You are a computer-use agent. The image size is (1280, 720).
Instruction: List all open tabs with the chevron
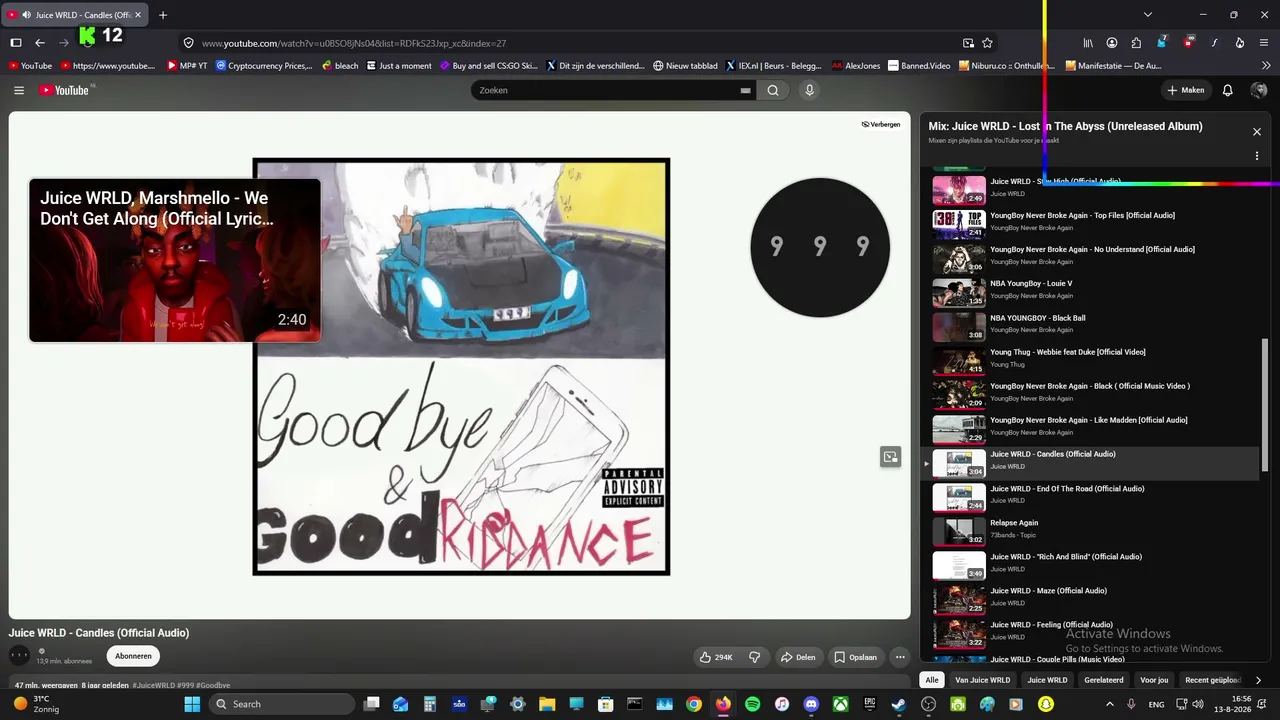1148,15
